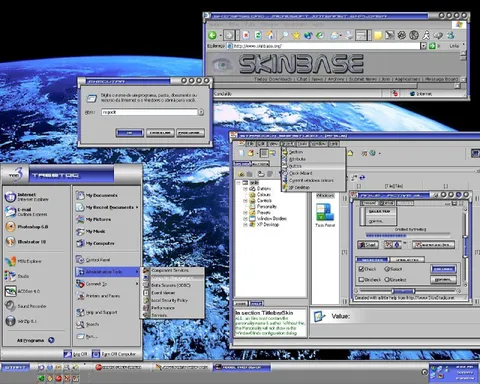Click the Message Board link on Skinbase
480x384 pixels.
(442, 79)
